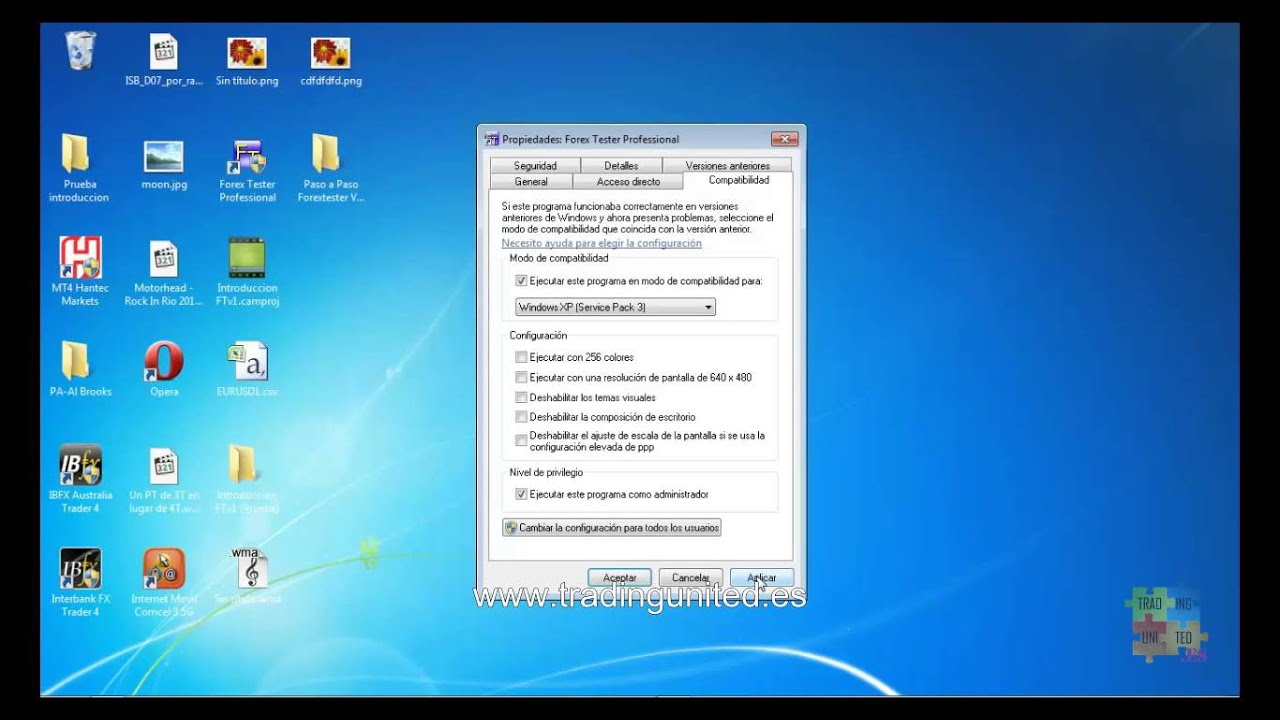Select the EURUSD1.csv file icon
The image size is (1280, 720).
pyautogui.click(x=248, y=361)
